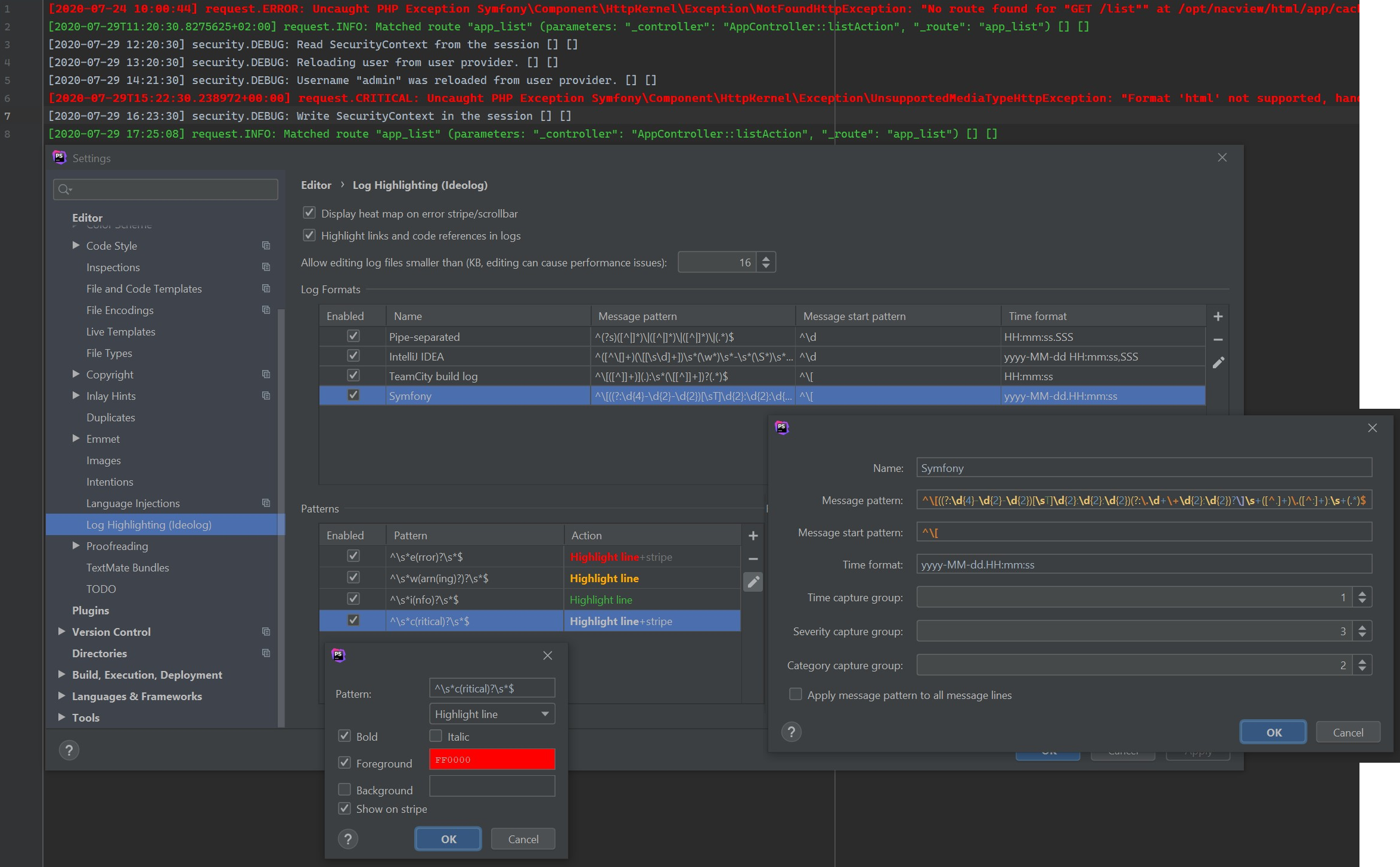Image resolution: width=1400 pixels, height=867 pixels.
Task: Click the red FF0000 foreground color swatch
Action: click(x=492, y=759)
